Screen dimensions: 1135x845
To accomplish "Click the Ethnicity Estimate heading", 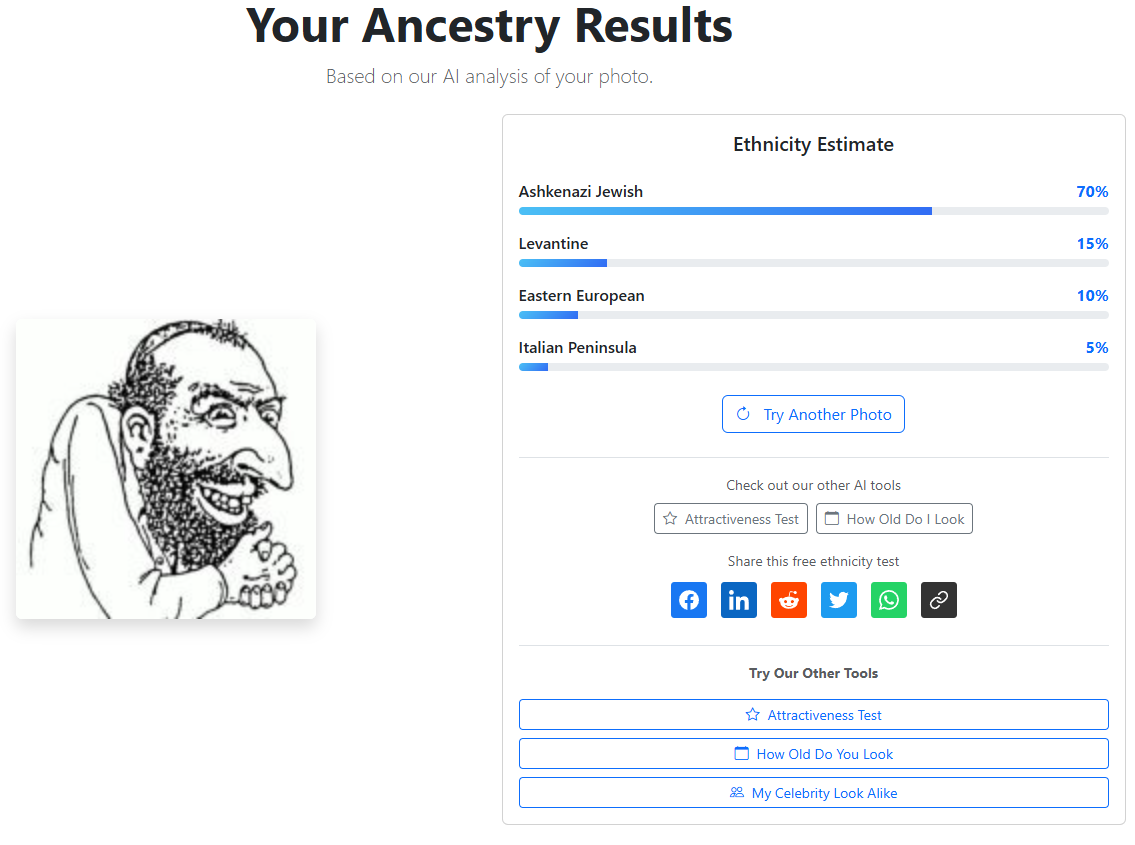I will click(x=813, y=145).
